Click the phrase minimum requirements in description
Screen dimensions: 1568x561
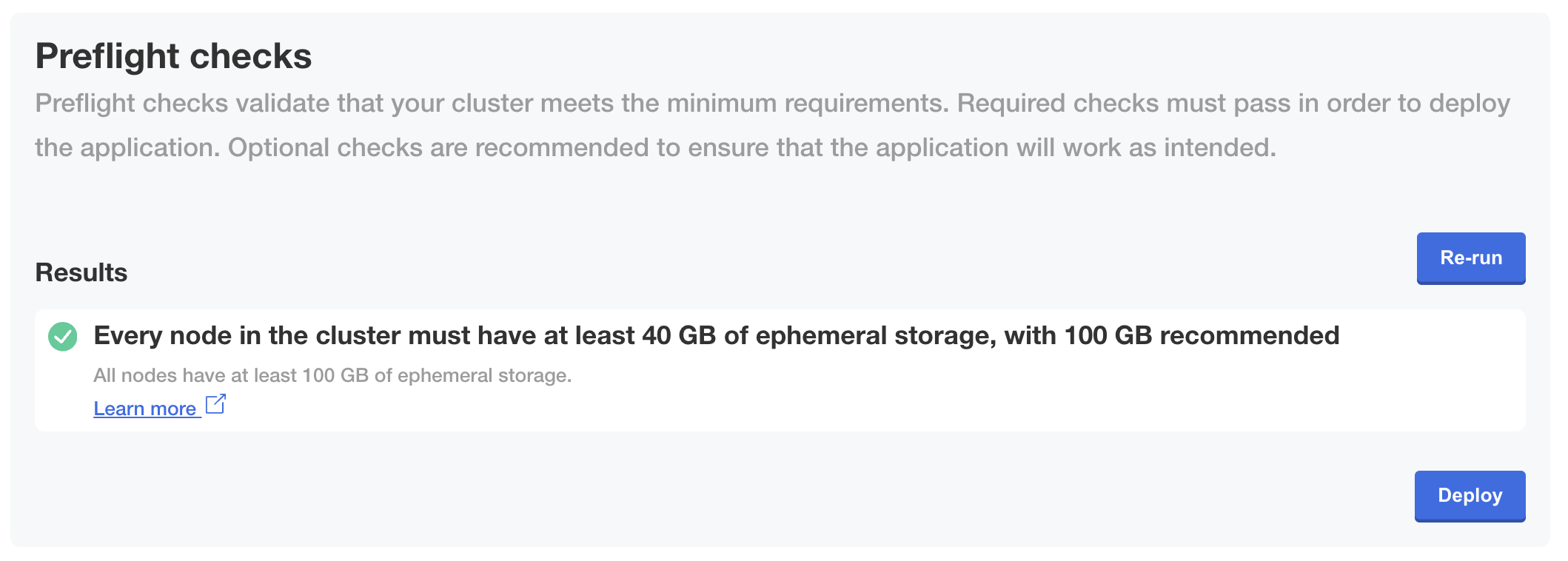pos(807,104)
